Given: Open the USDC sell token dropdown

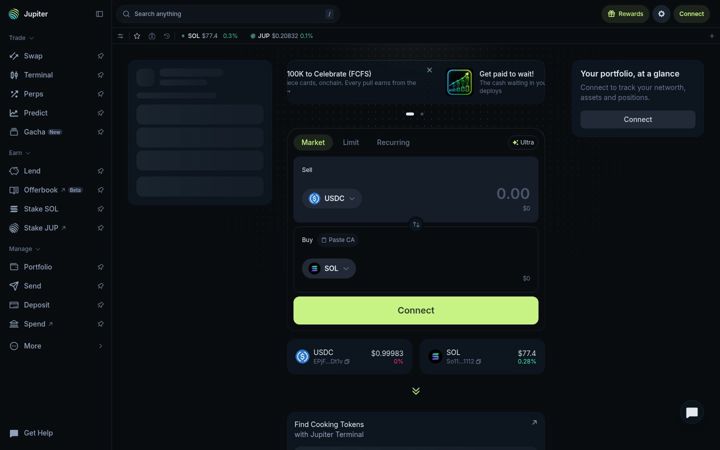Looking at the screenshot, I should tap(332, 198).
